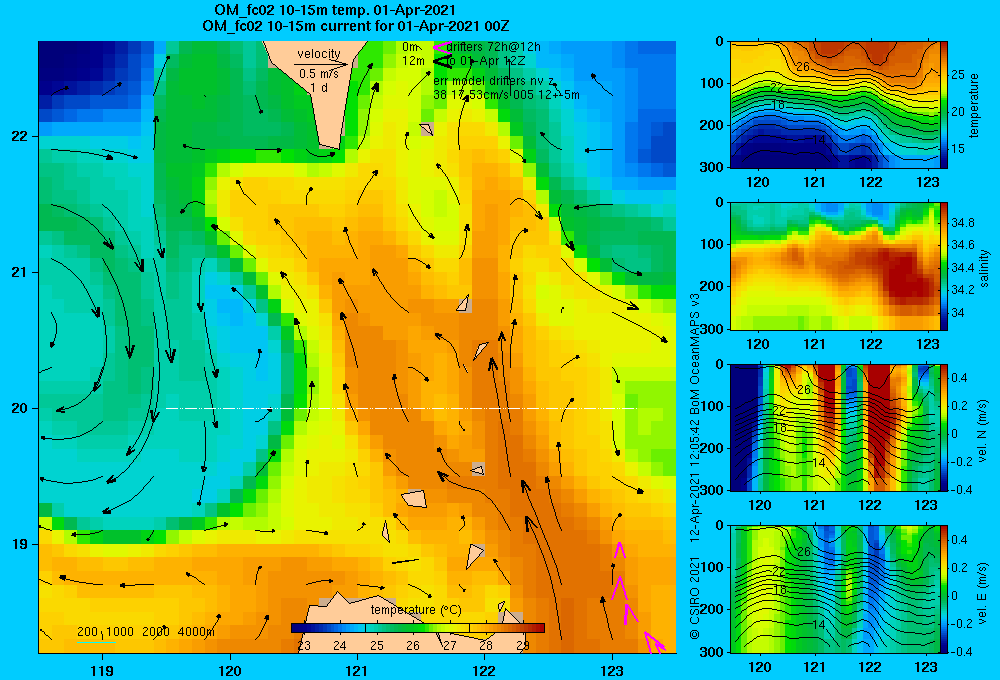The height and width of the screenshot is (680, 1000).
Task: Click the 'vel. N (m/s)' axis label
Action: pos(983,431)
